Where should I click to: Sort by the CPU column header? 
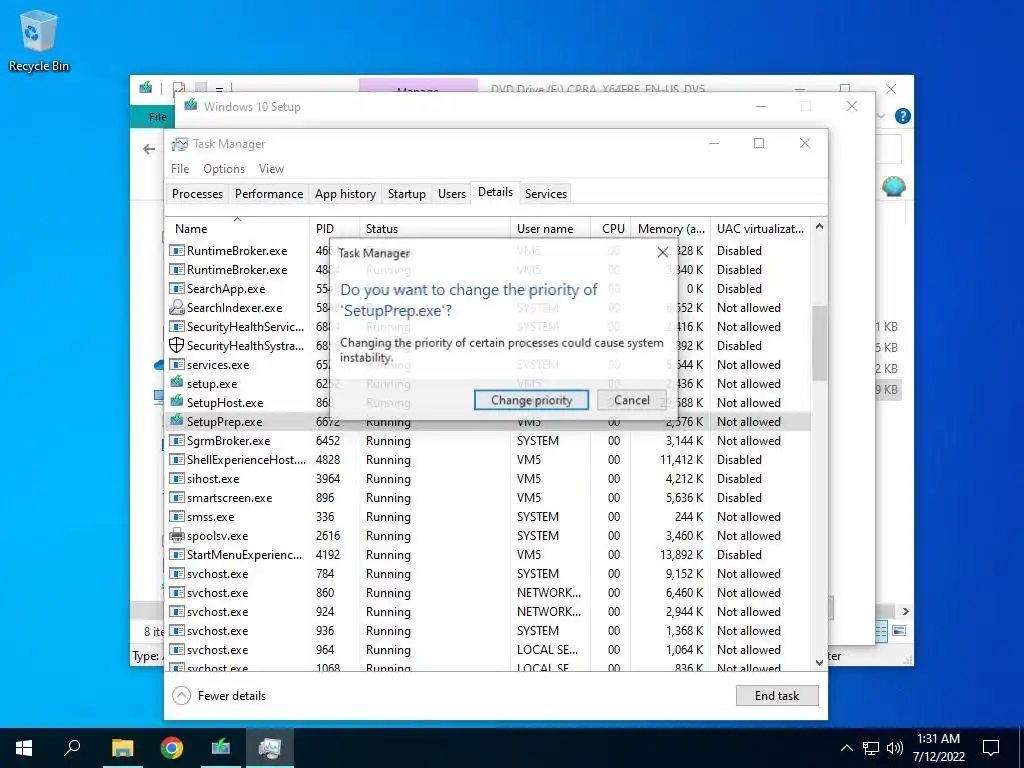pyautogui.click(x=613, y=229)
